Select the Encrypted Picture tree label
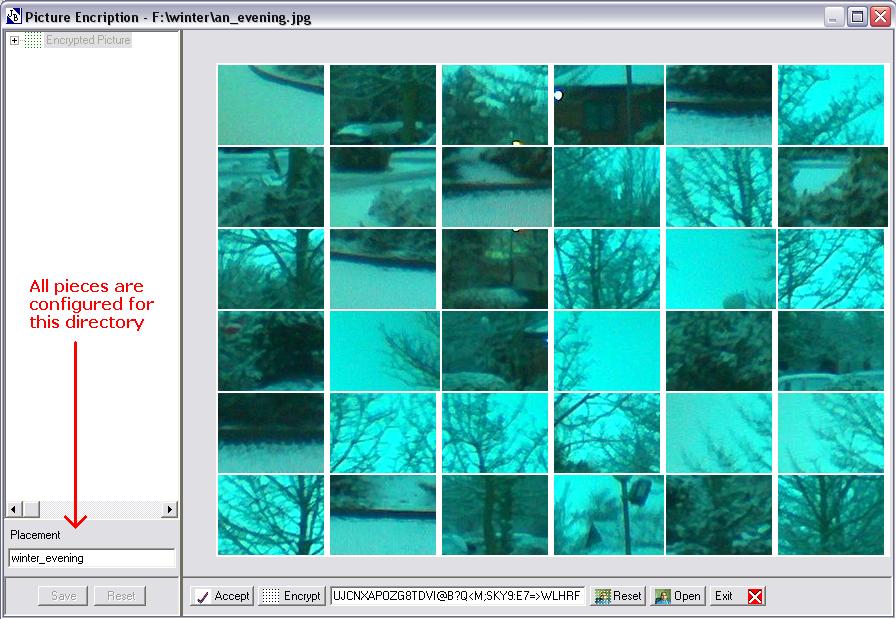This screenshot has width=896, height=619. point(88,40)
